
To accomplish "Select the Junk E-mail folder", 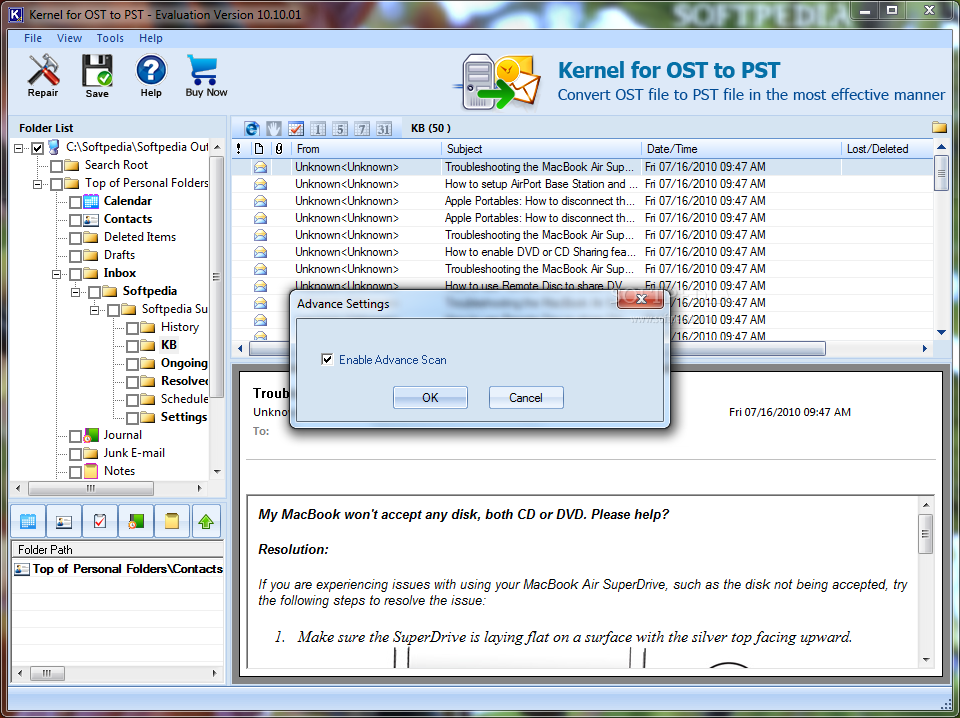I will (x=134, y=453).
